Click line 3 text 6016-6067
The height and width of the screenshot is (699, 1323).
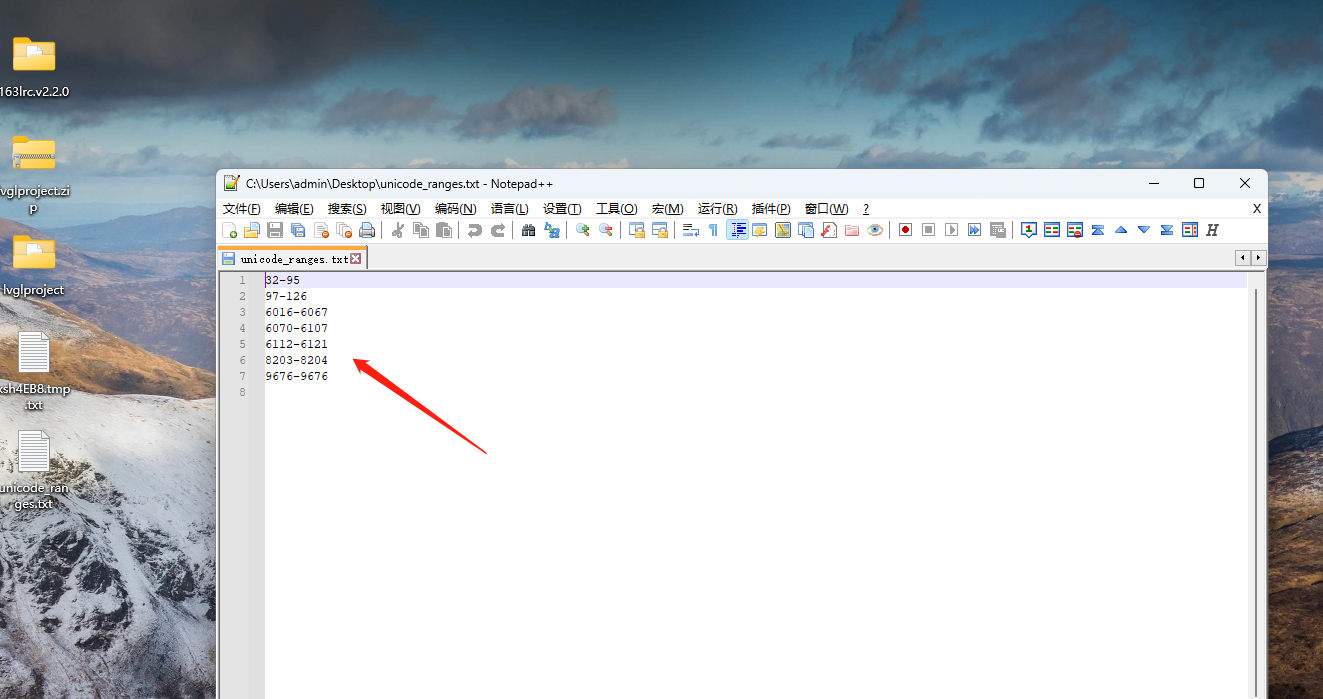click(x=297, y=312)
